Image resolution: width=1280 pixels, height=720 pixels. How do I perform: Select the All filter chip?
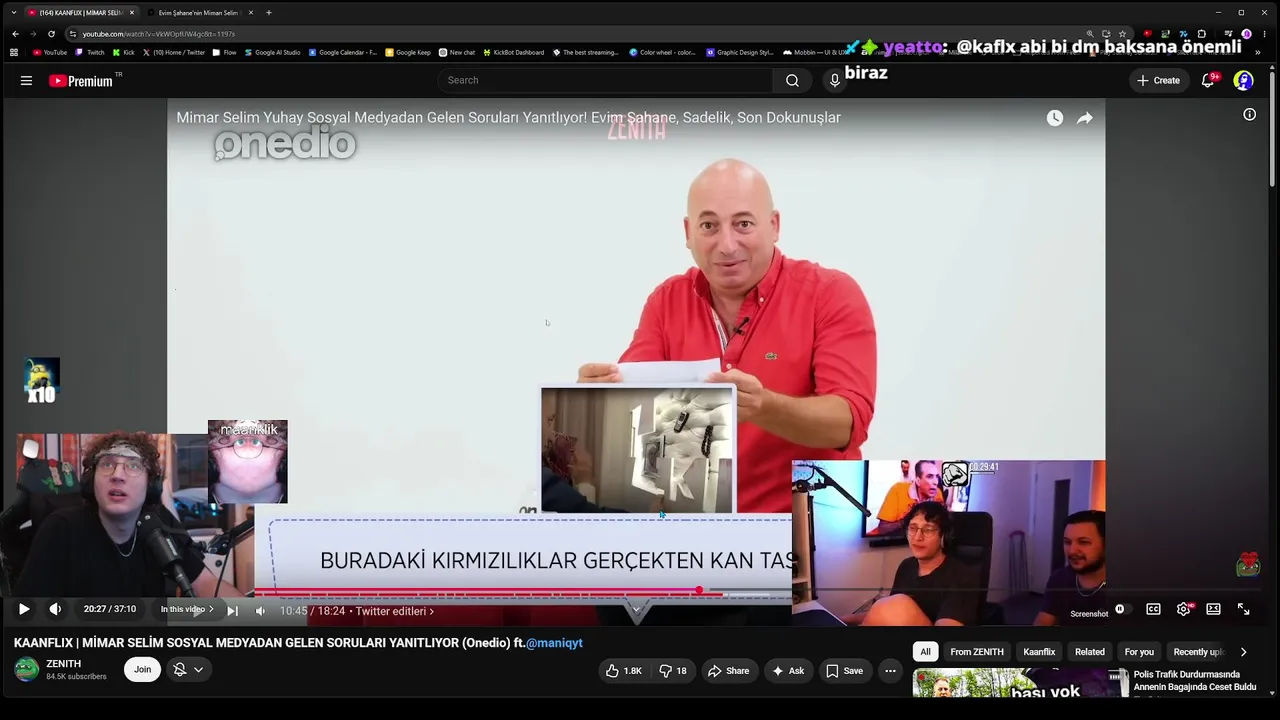(925, 652)
